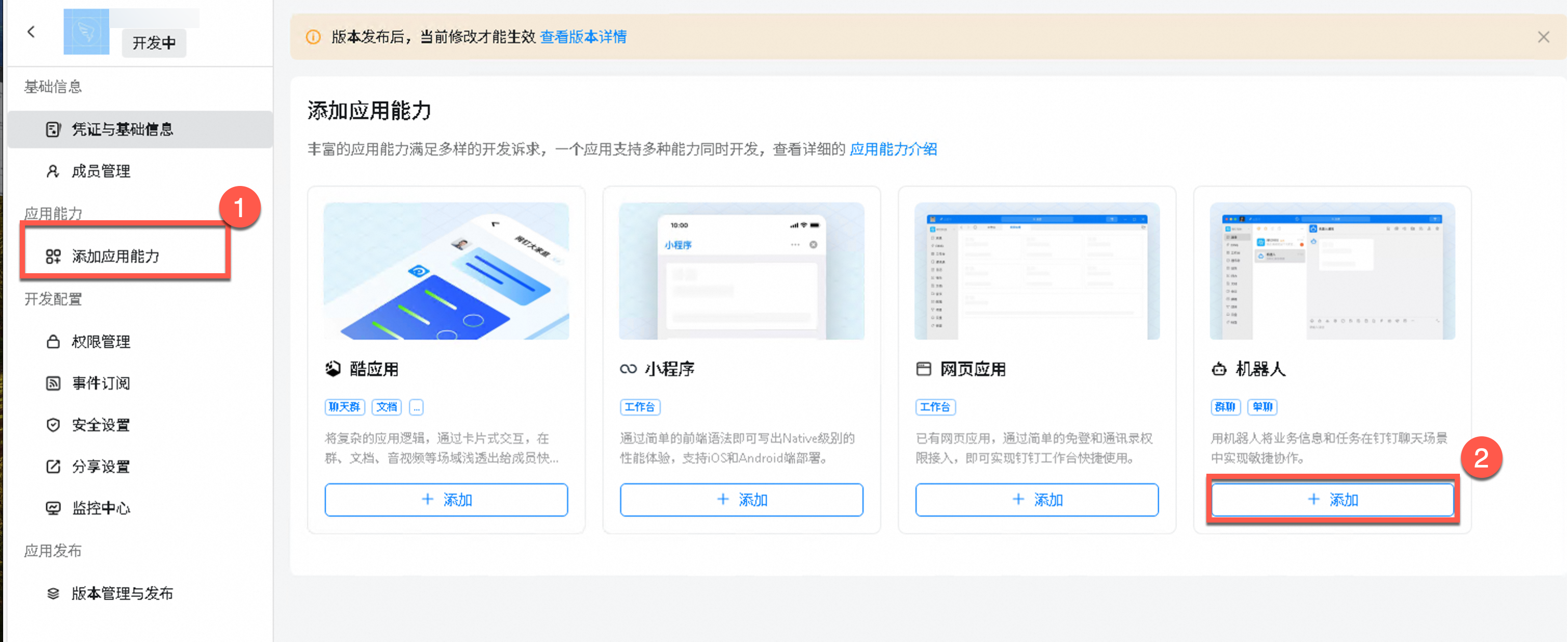
Task: Select 添加应用能力 in the sidebar
Action: 116,256
